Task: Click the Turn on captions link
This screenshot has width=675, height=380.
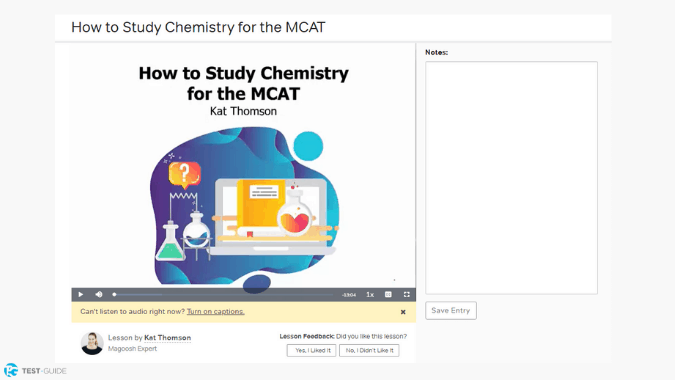Action: pyautogui.click(x=216, y=312)
